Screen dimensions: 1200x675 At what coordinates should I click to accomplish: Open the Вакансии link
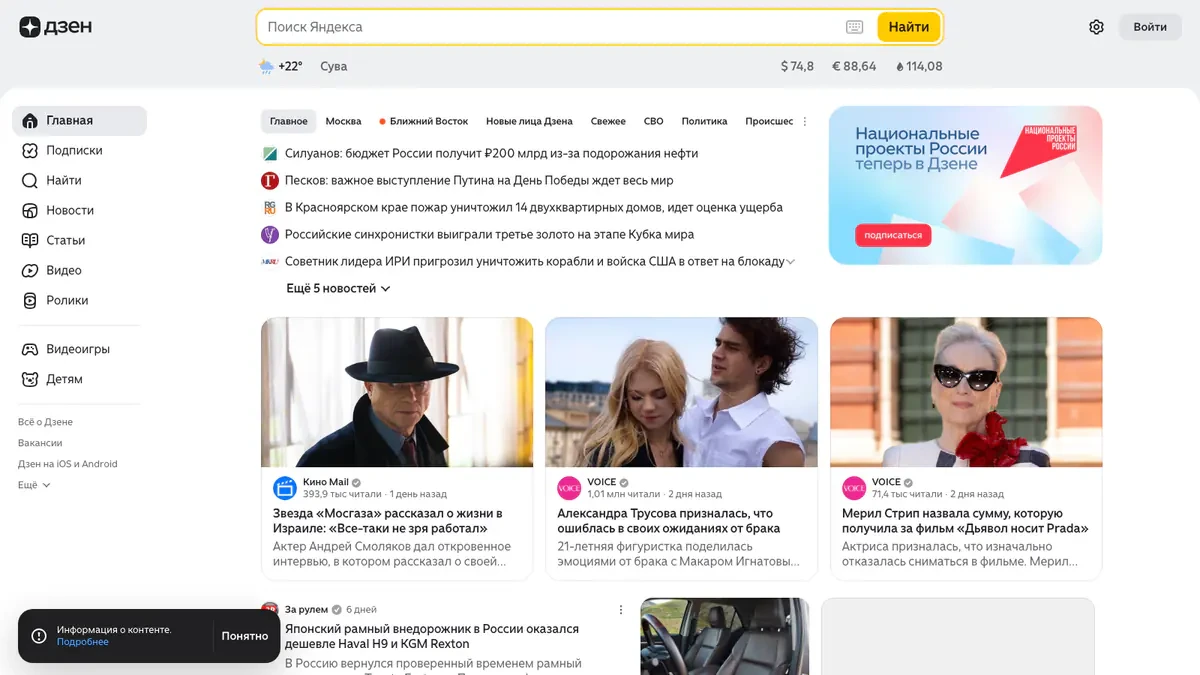coord(40,443)
